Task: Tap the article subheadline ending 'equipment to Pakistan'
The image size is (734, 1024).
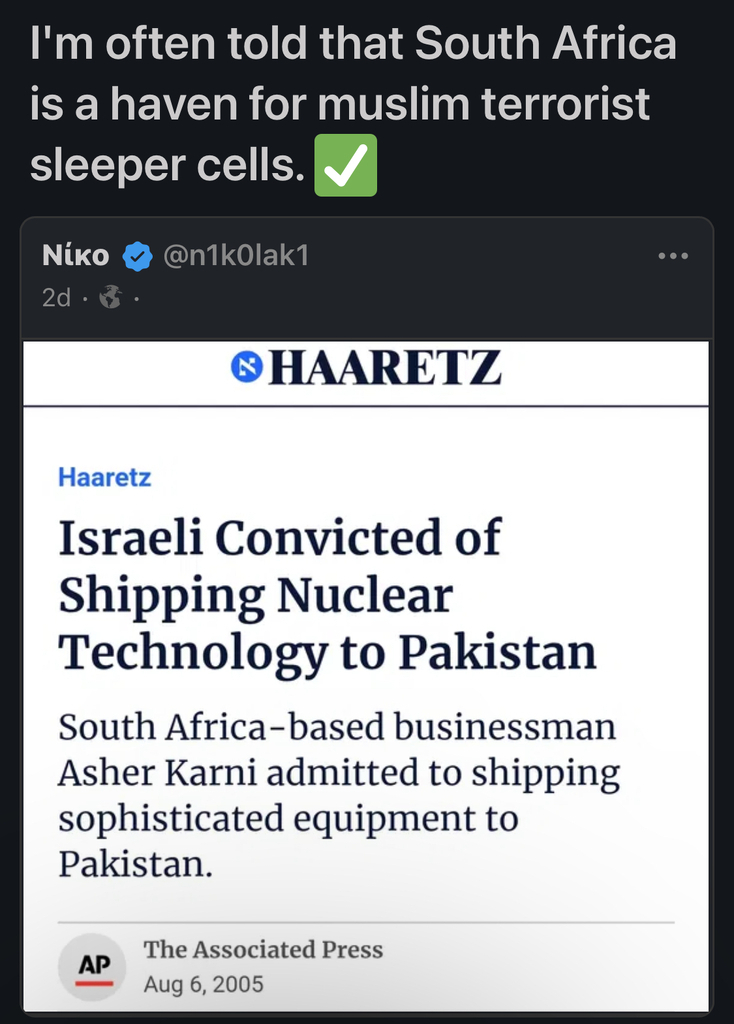Action: 339,795
